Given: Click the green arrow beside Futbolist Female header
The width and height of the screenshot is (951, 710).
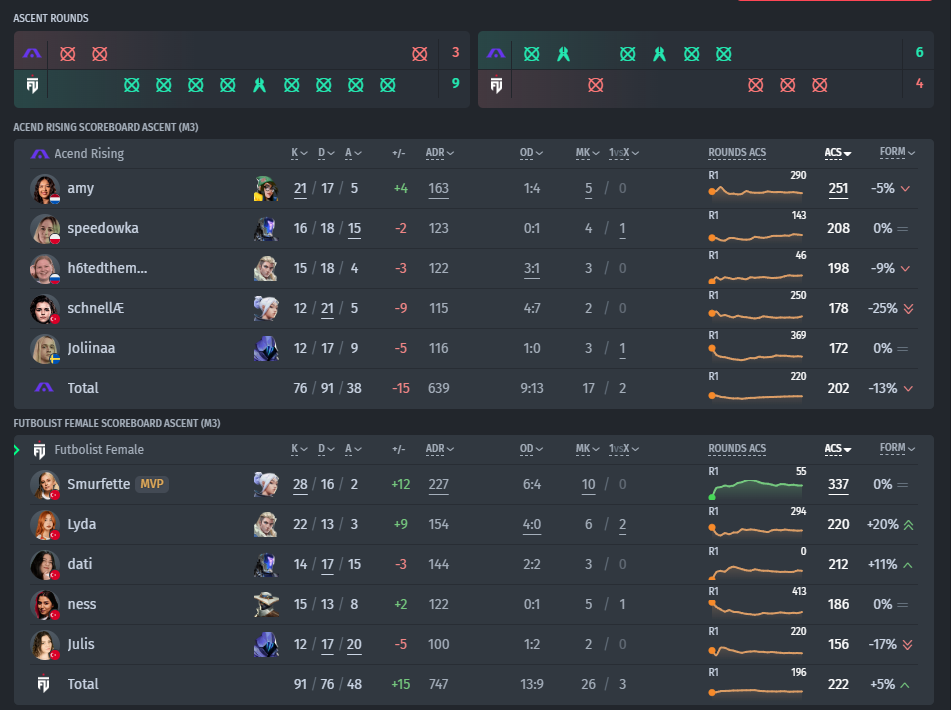Looking at the screenshot, I should (x=17, y=450).
